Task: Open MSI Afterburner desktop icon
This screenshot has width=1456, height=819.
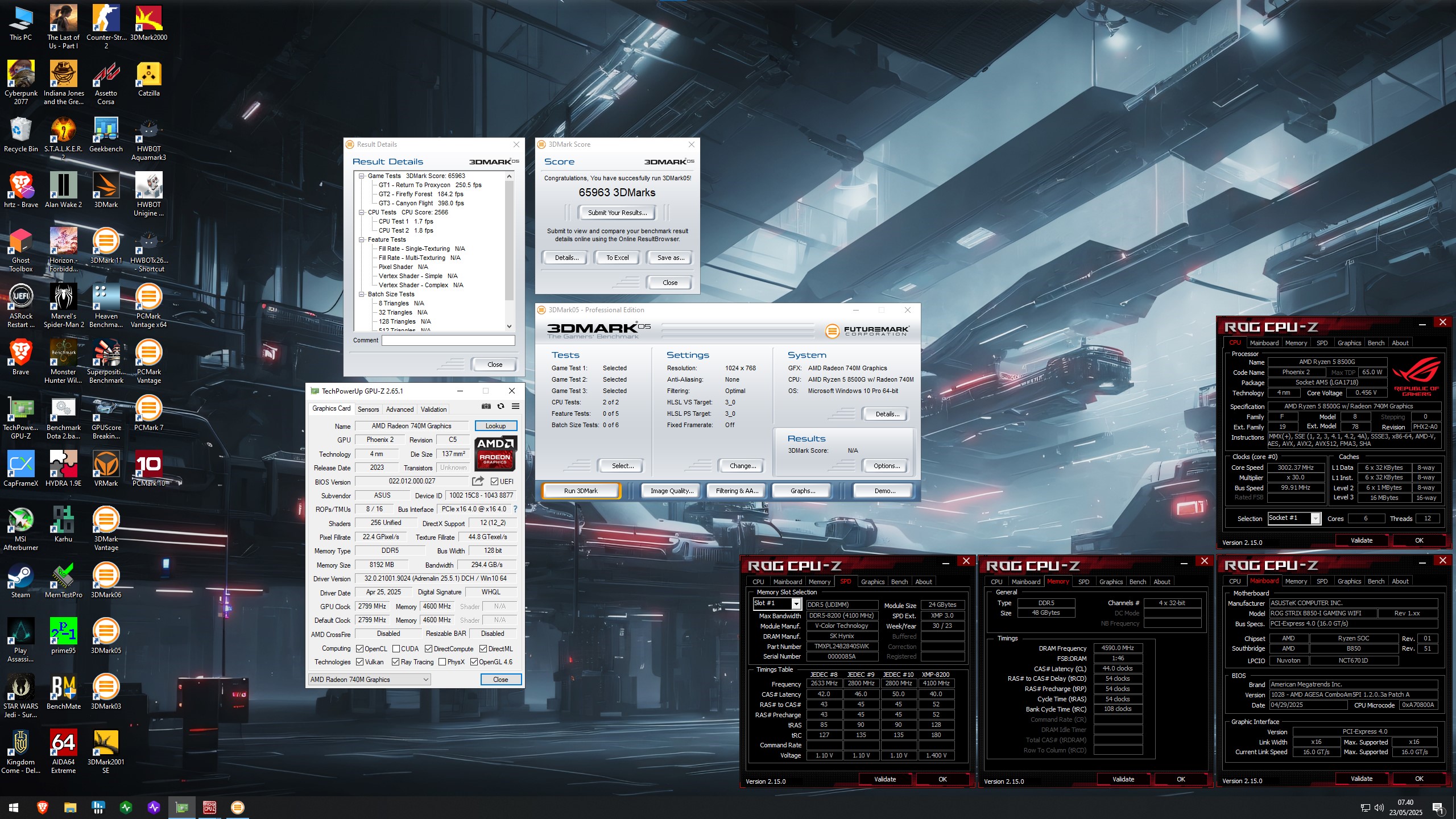Action: [21, 528]
